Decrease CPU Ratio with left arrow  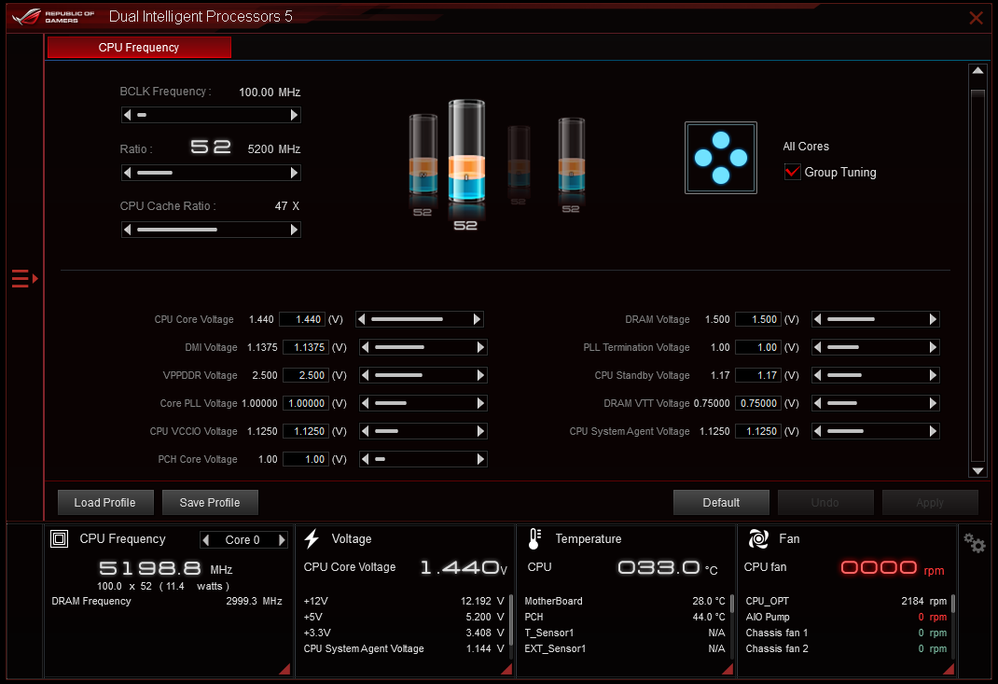[127, 172]
